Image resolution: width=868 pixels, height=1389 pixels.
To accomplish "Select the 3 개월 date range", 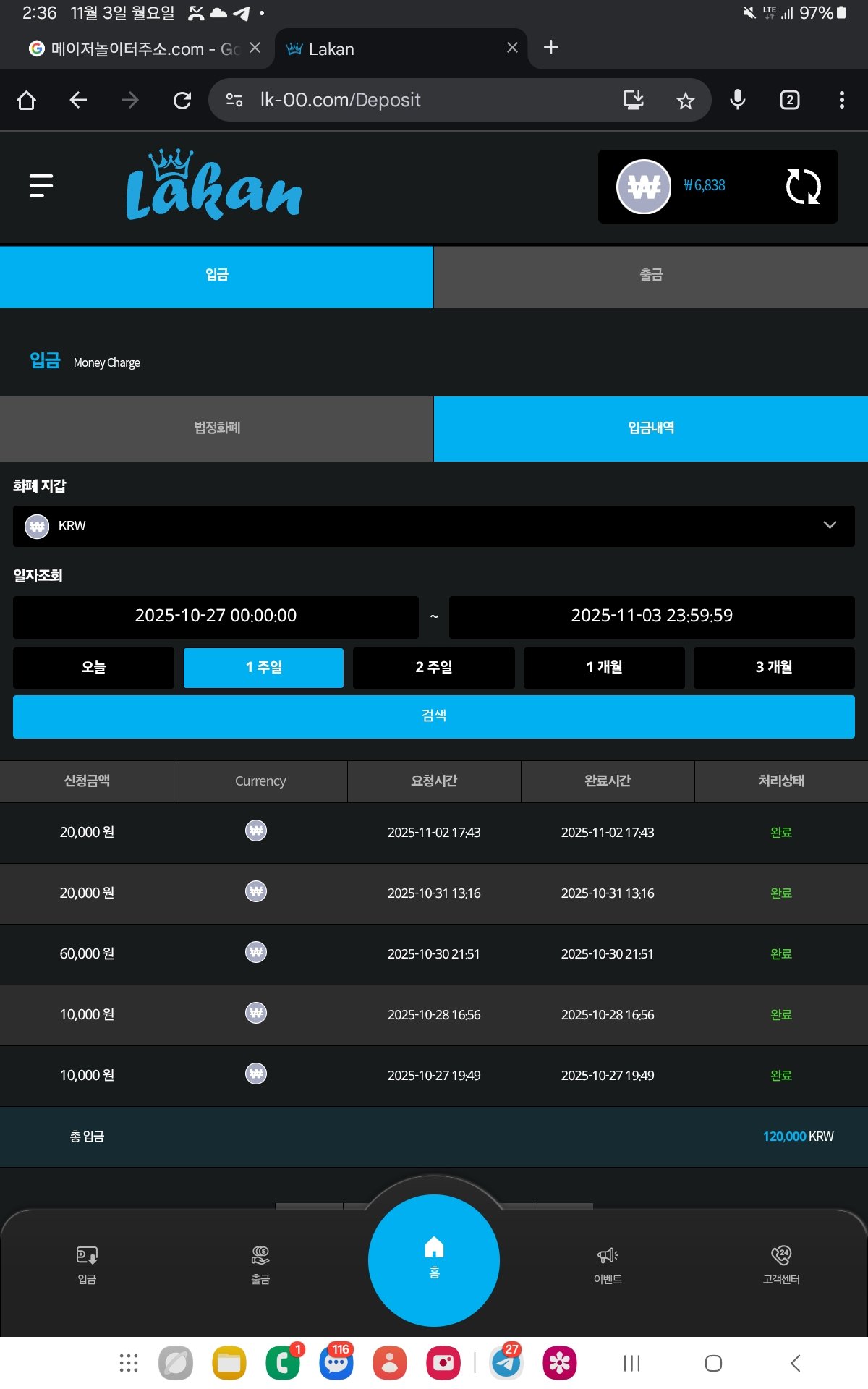I will click(x=773, y=667).
